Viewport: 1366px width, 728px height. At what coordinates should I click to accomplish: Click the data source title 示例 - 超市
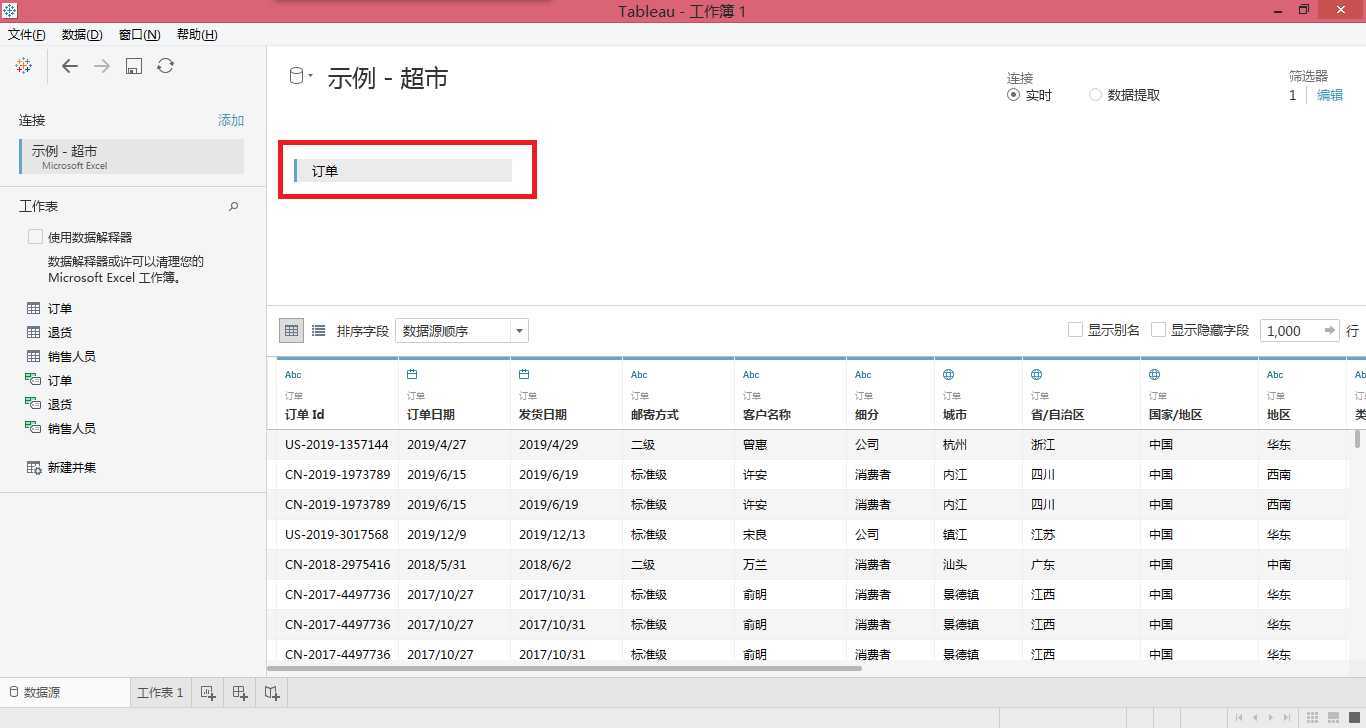point(388,78)
